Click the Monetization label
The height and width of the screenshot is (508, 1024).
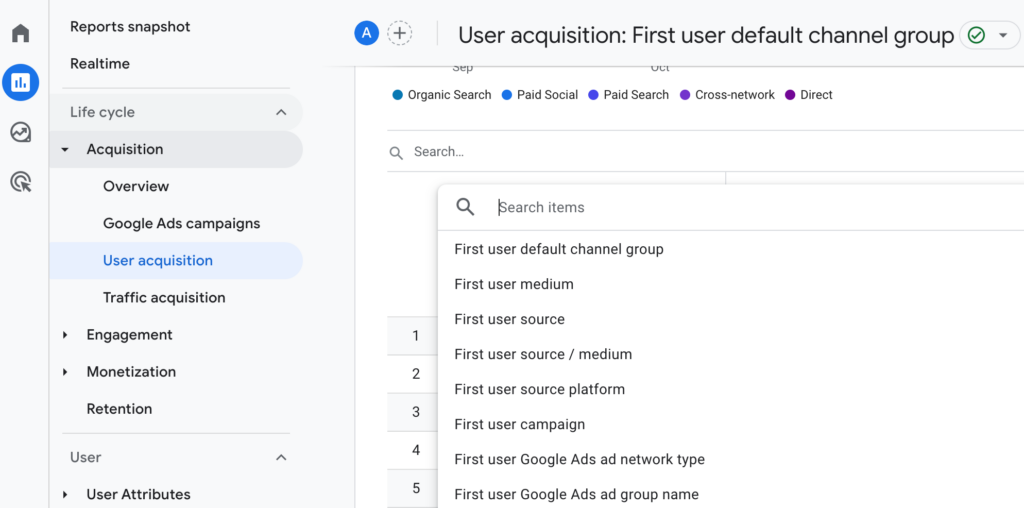(x=131, y=372)
